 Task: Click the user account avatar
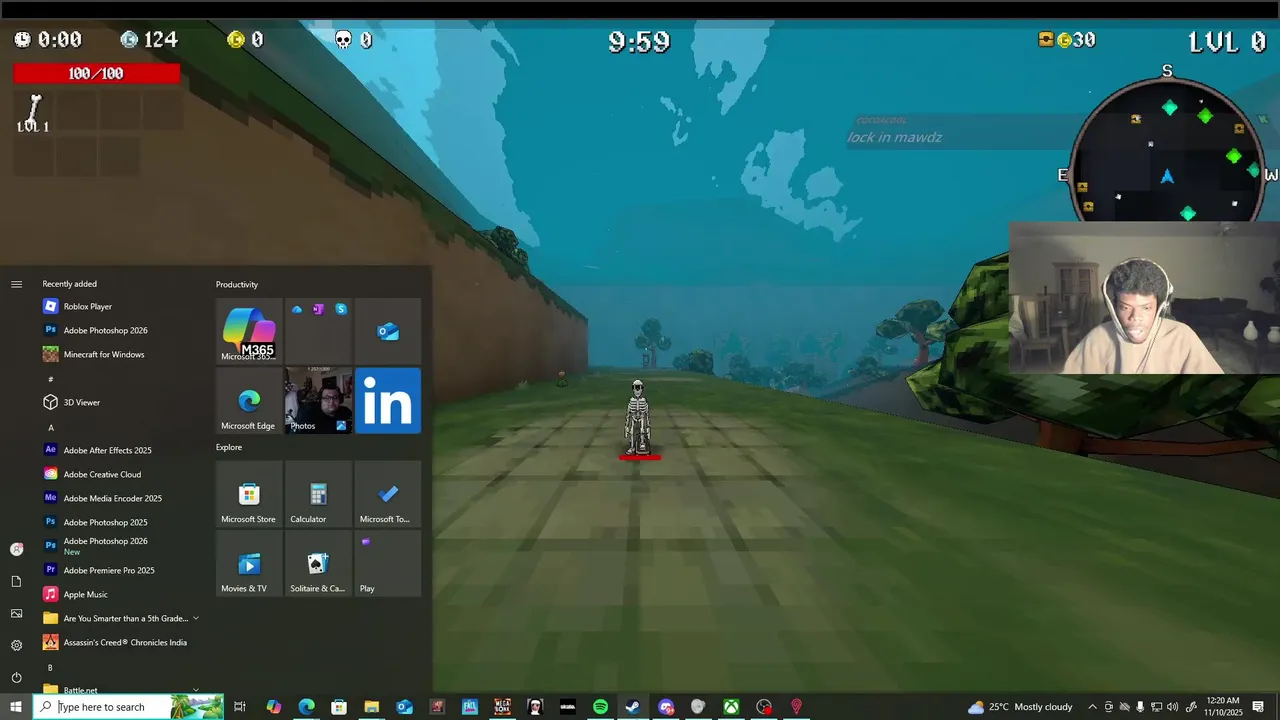(16, 549)
